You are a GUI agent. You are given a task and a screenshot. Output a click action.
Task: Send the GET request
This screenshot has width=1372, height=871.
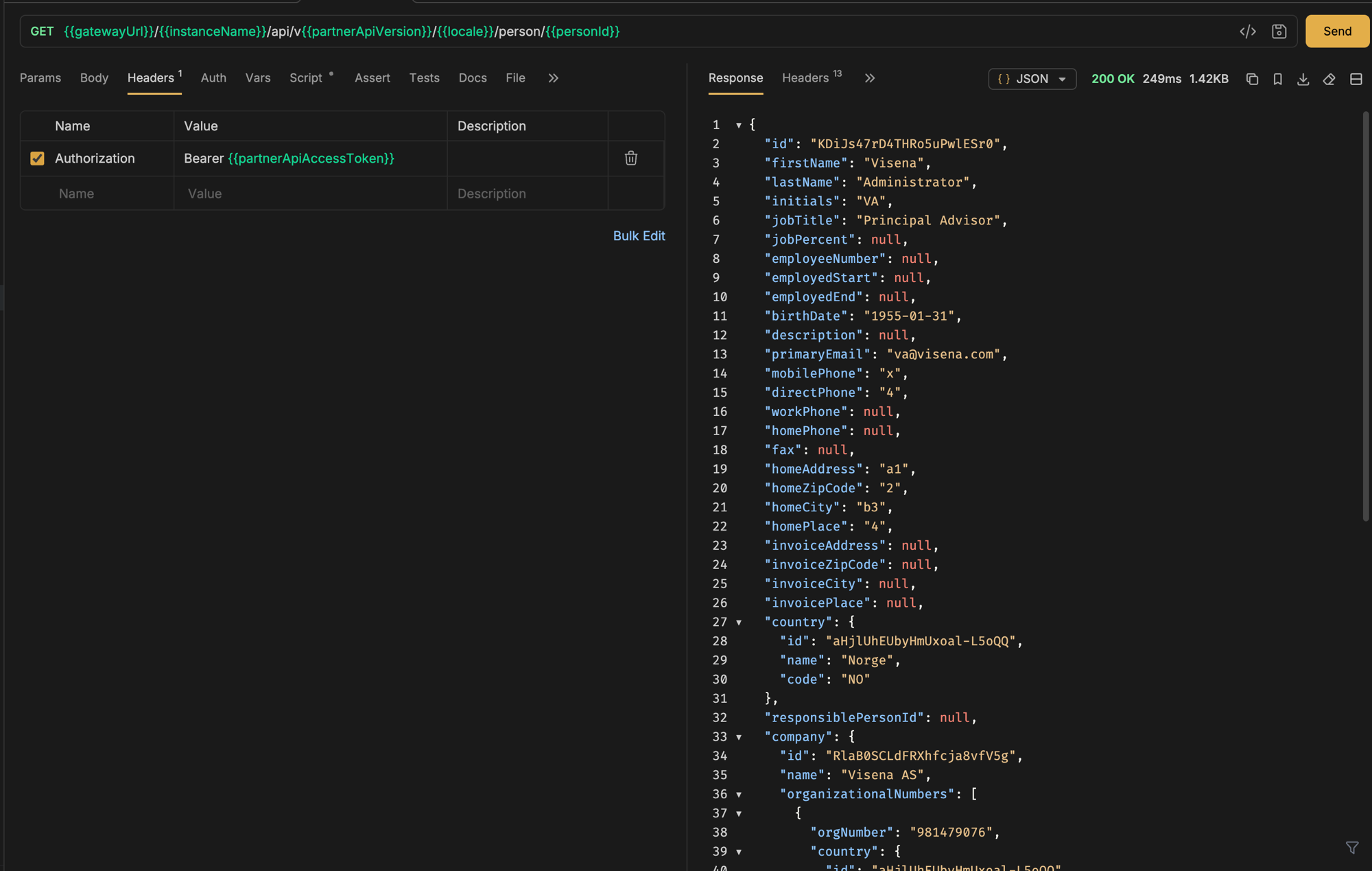[x=1337, y=32]
